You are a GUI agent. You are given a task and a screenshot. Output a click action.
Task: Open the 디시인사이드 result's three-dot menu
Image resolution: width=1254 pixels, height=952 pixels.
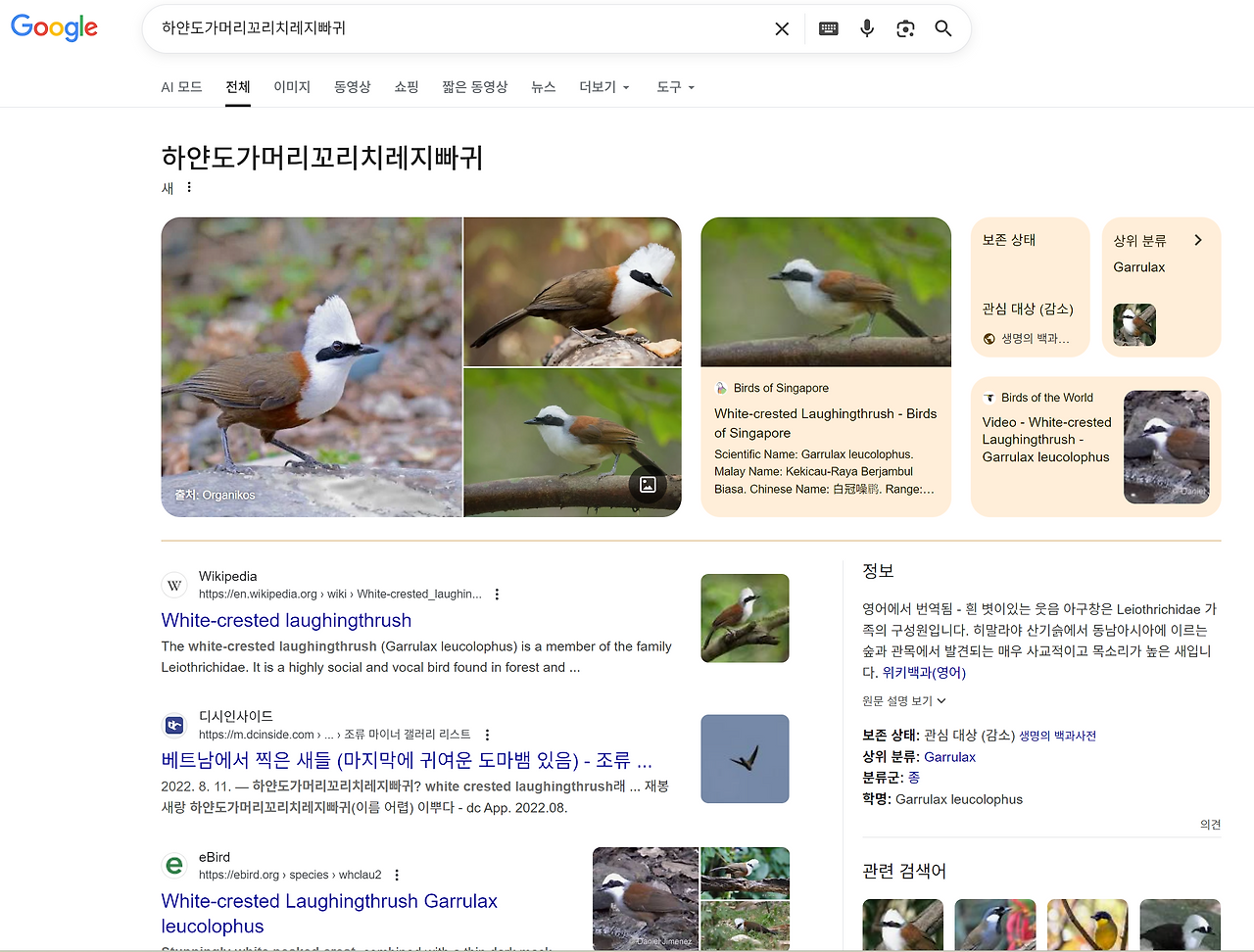(487, 734)
